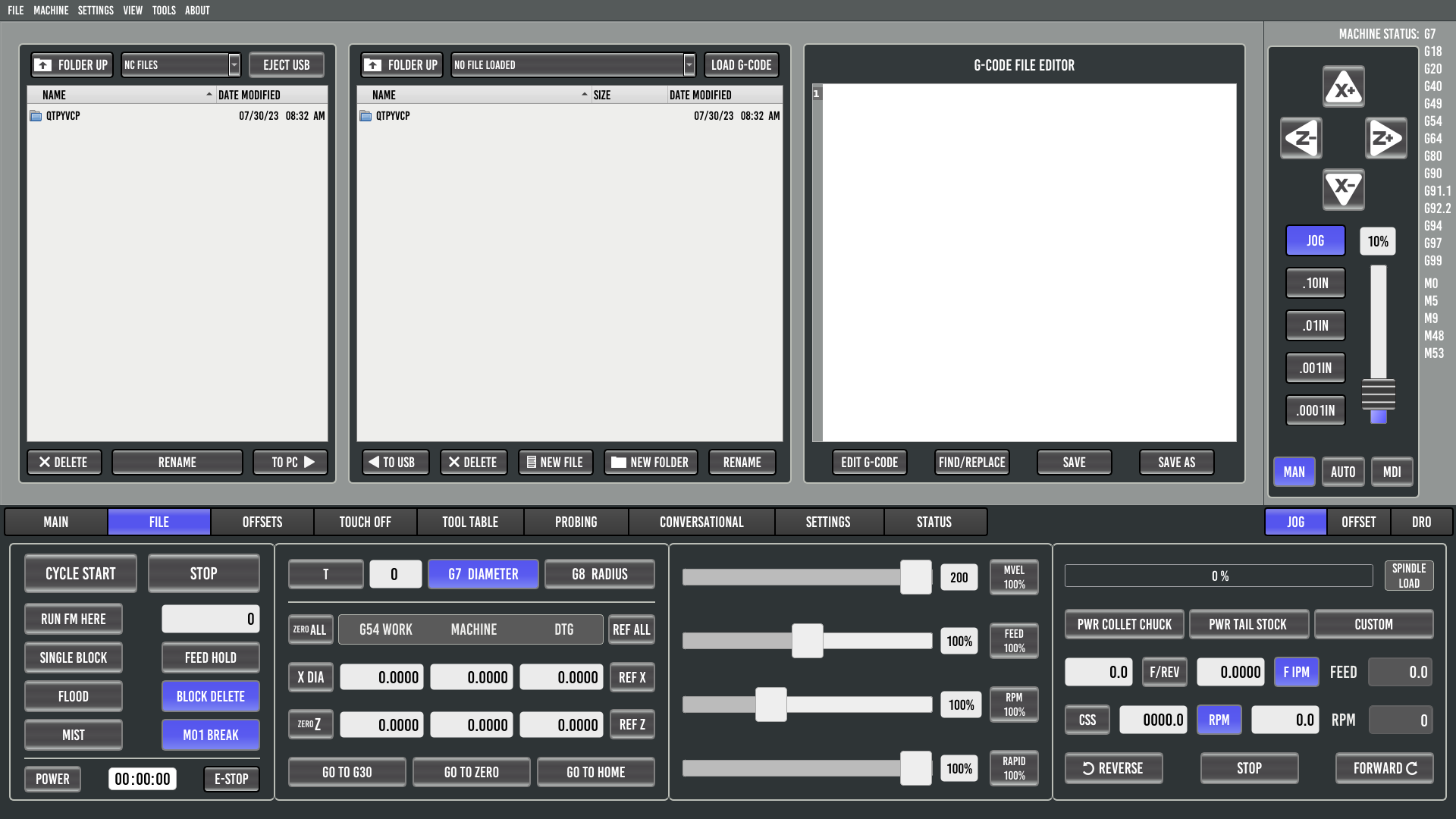Toggle the Block Delete option
This screenshot has width=1456, height=819.
(x=210, y=696)
